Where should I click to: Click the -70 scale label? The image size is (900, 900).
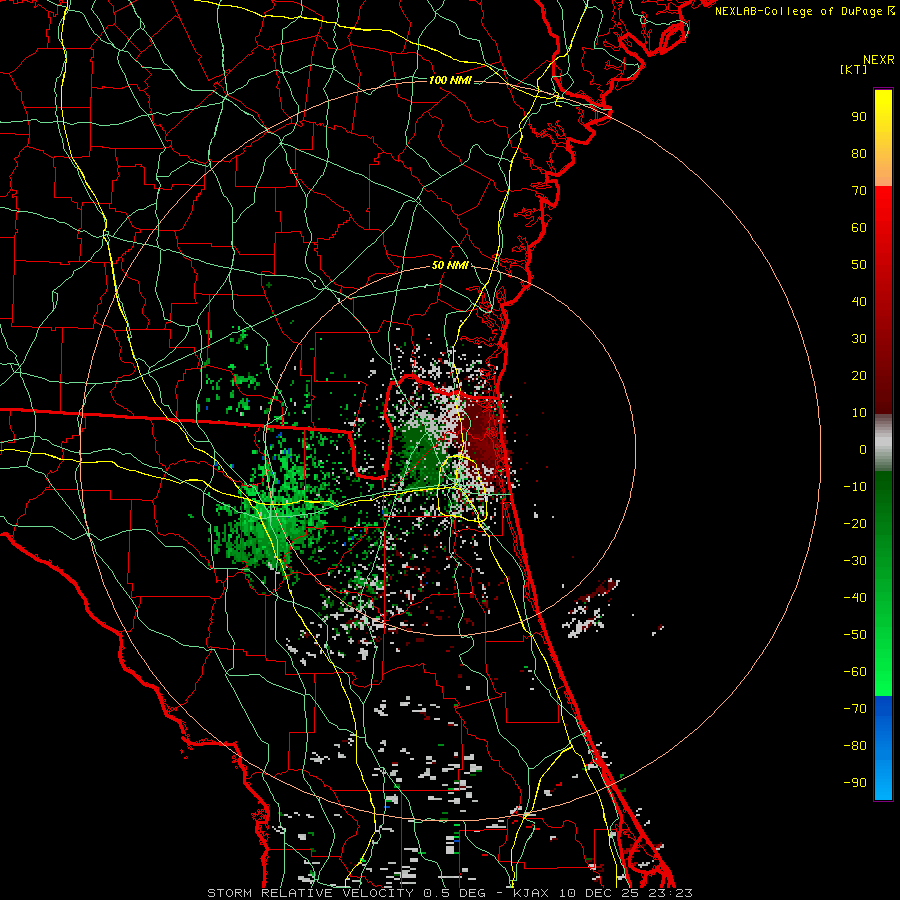[x=855, y=709]
